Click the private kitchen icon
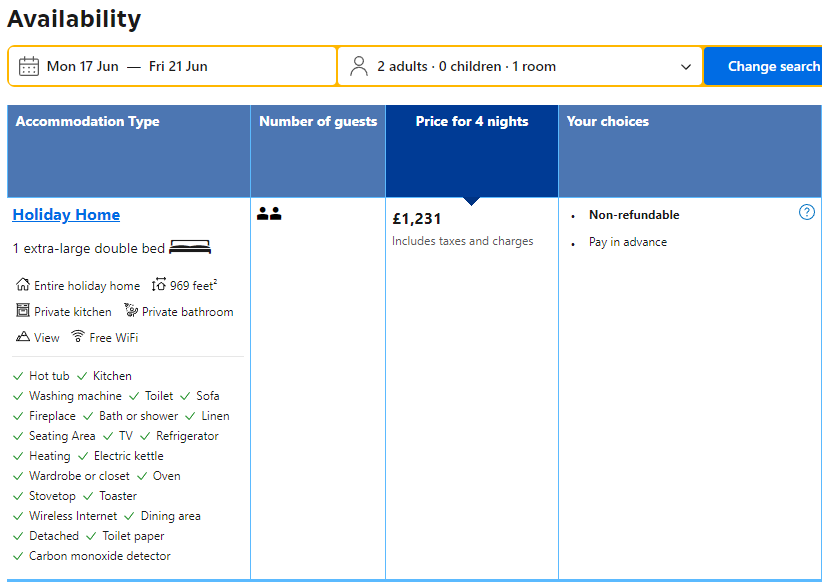This screenshot has width=822, height=582. coord(23,311)
